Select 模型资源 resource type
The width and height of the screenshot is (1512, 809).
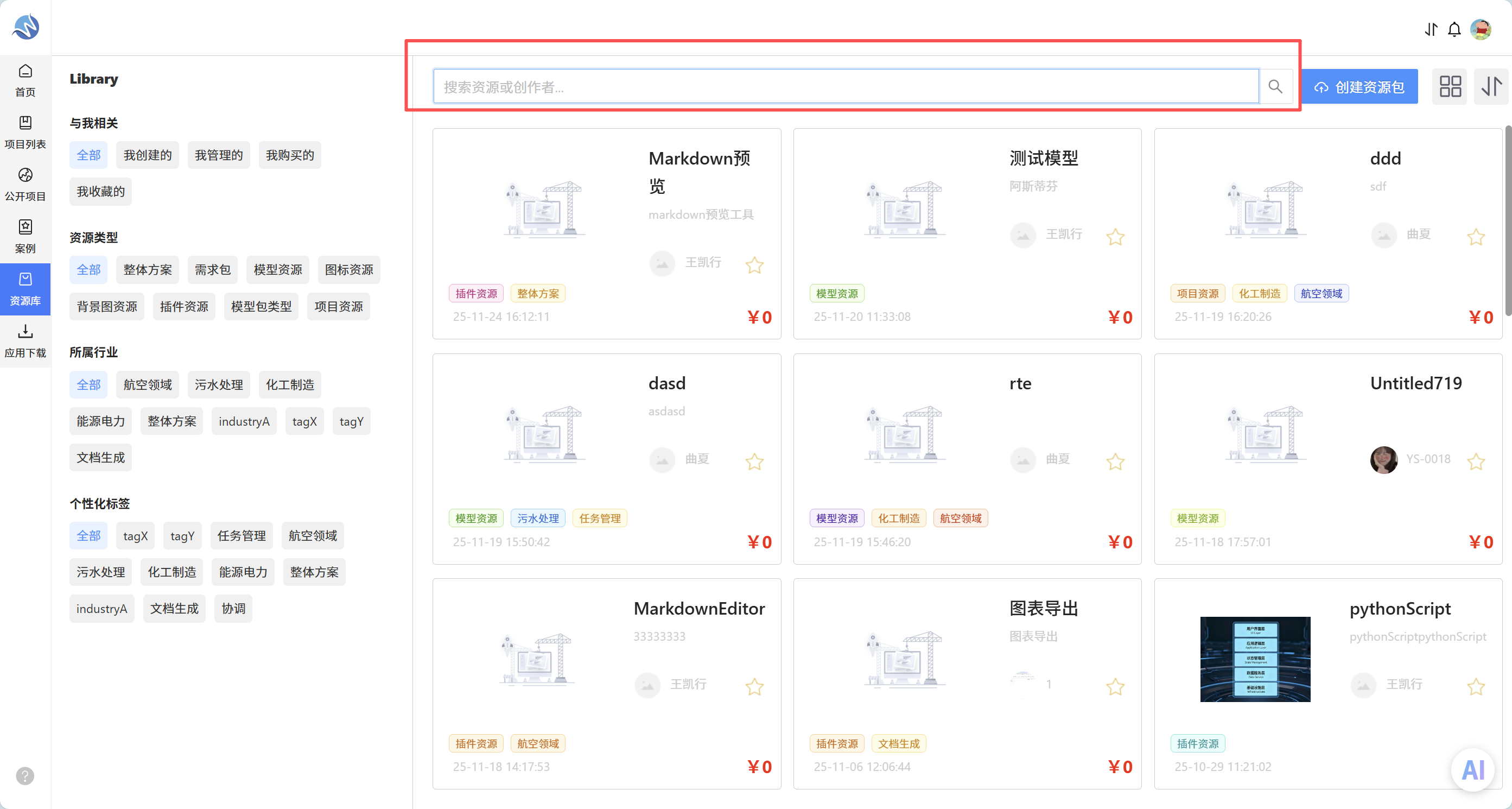(x=278, y=269)
